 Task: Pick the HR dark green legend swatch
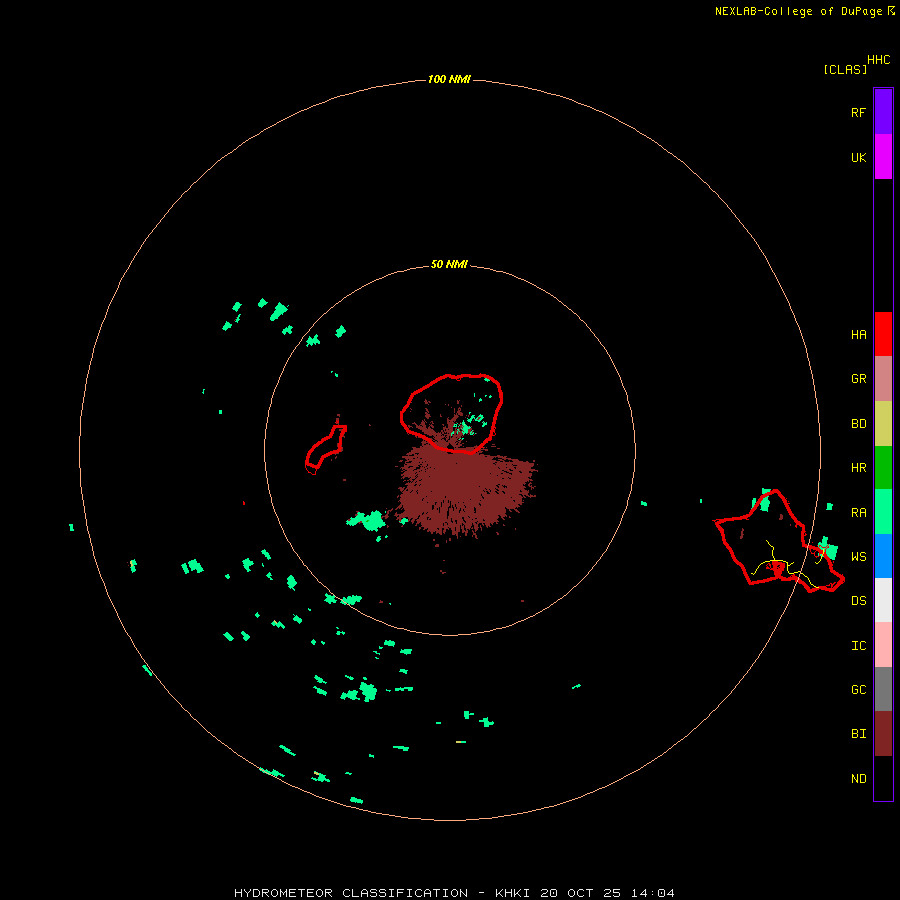pyautogui.click(x=883, y=468)
